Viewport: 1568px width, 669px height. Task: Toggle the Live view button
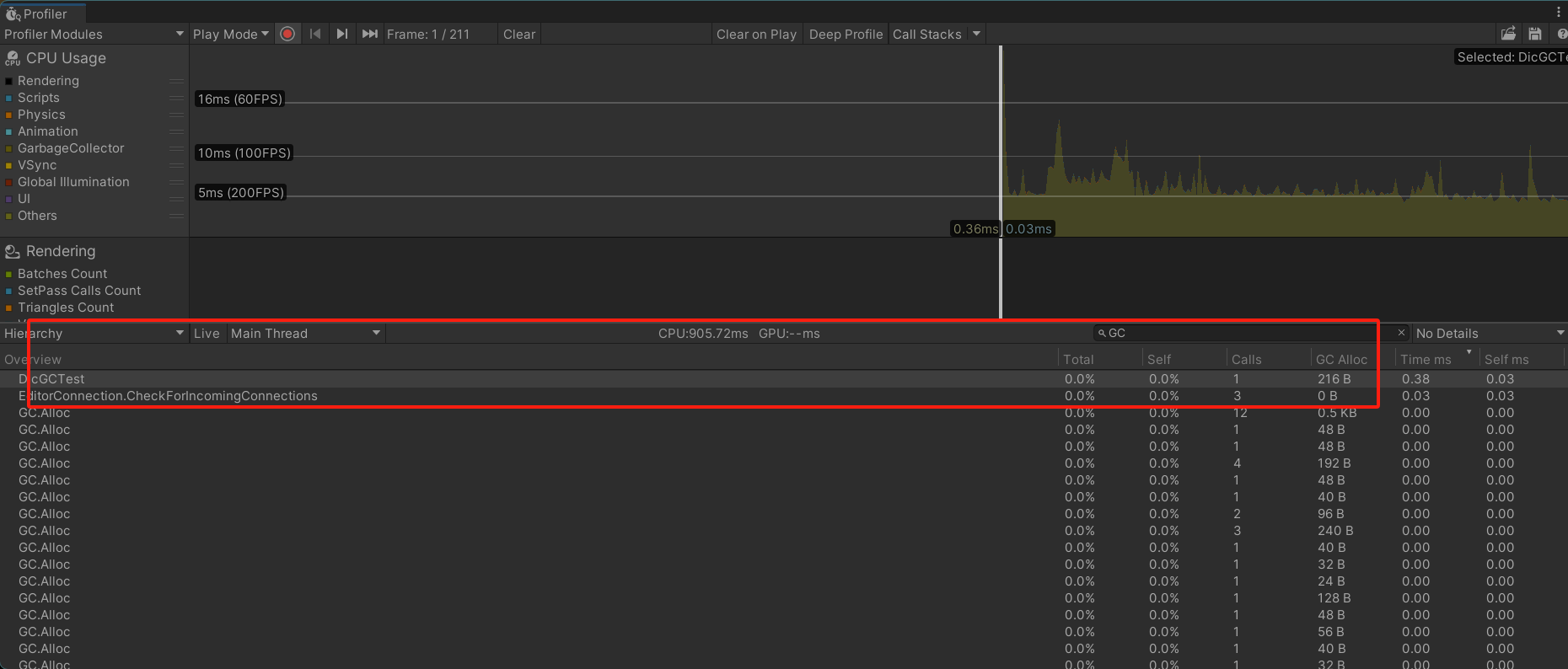tap(207, 334)
